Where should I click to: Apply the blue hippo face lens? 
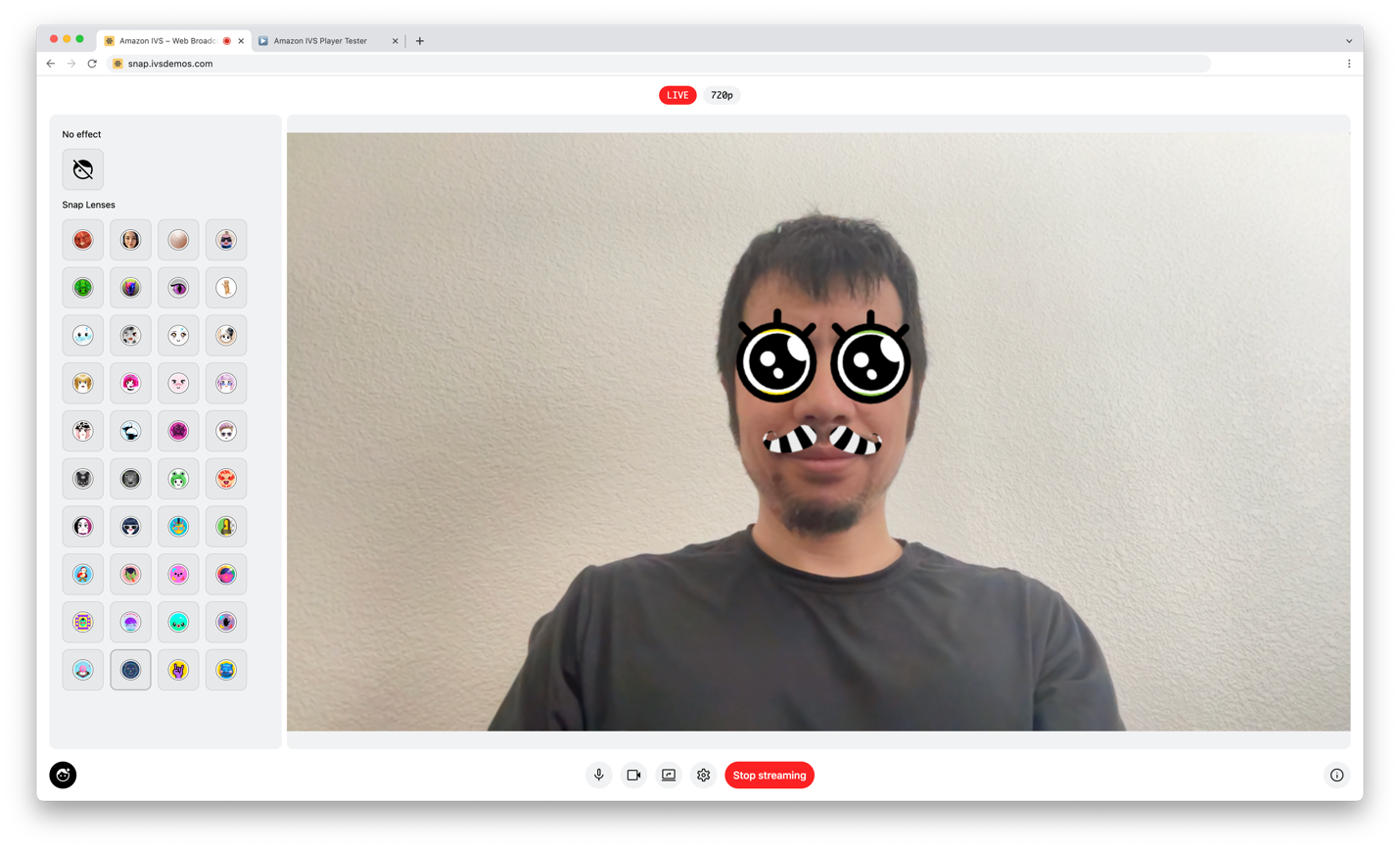pos(226,670)
